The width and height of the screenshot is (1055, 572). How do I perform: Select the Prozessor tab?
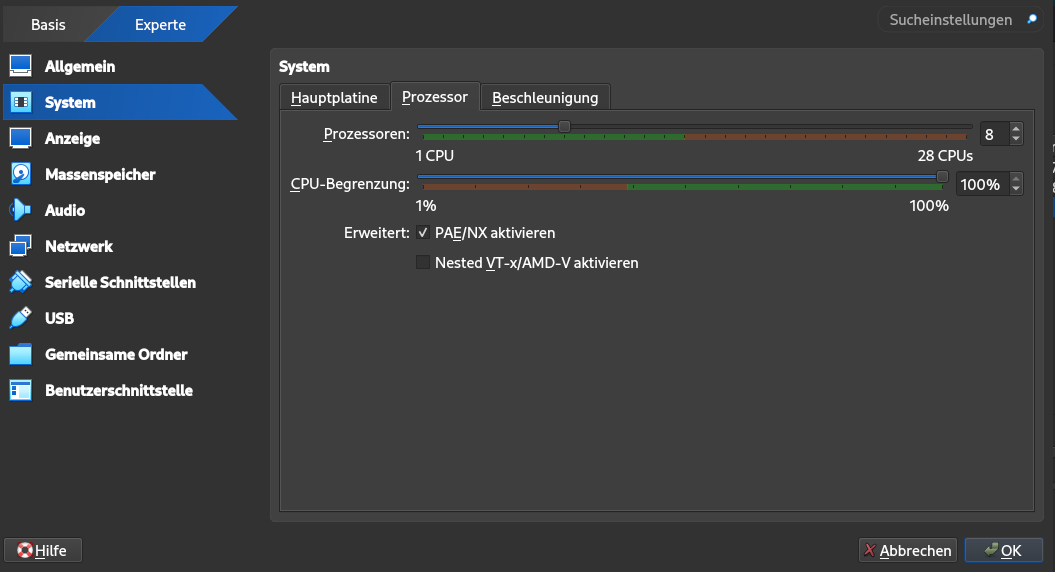[x=435, y=96]
